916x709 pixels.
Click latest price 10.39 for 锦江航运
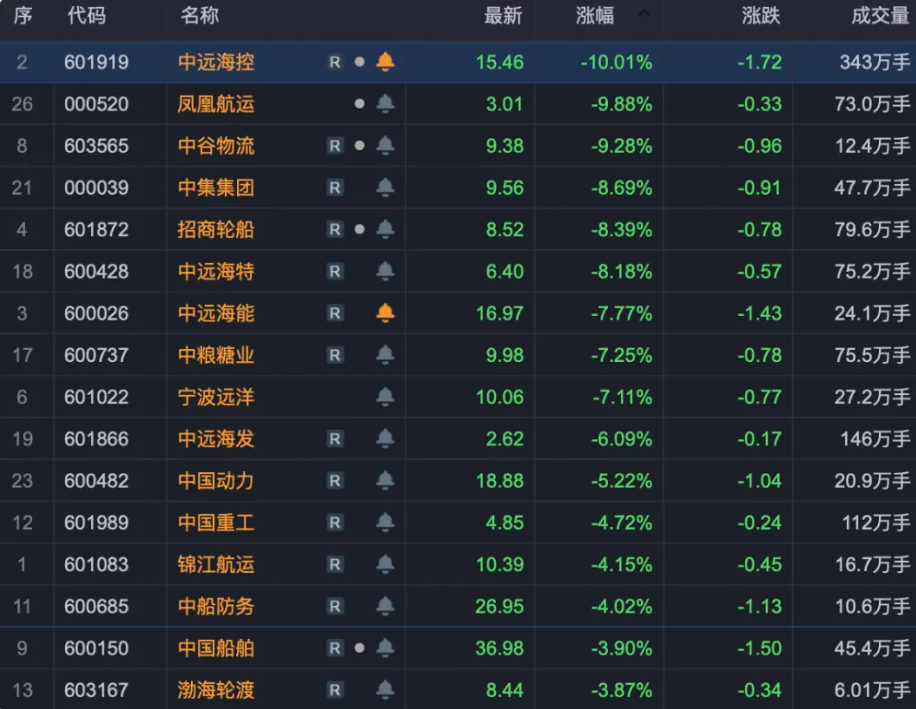[x=500, y=565]
